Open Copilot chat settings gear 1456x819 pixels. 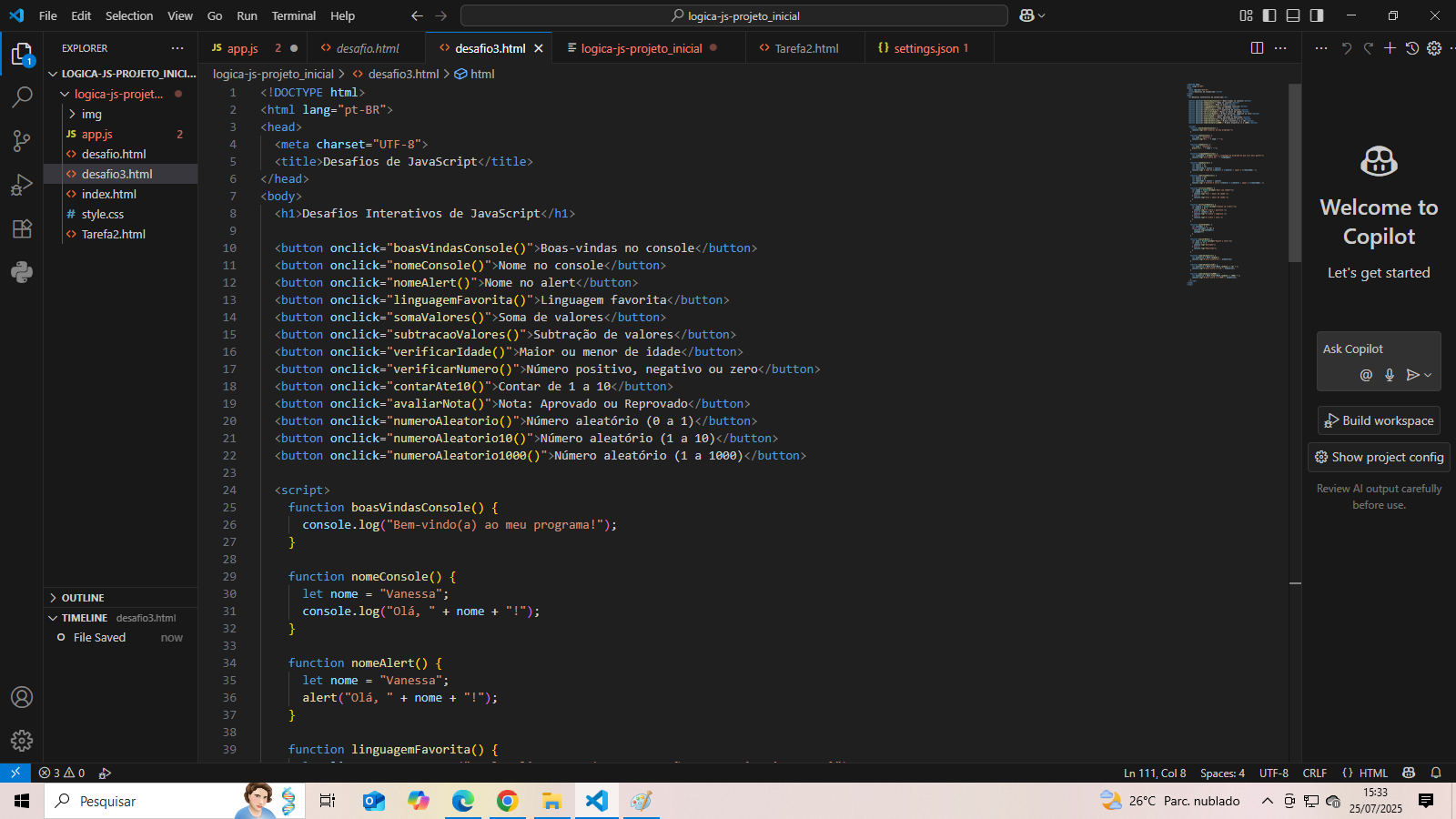click(x=1434, y=48)
